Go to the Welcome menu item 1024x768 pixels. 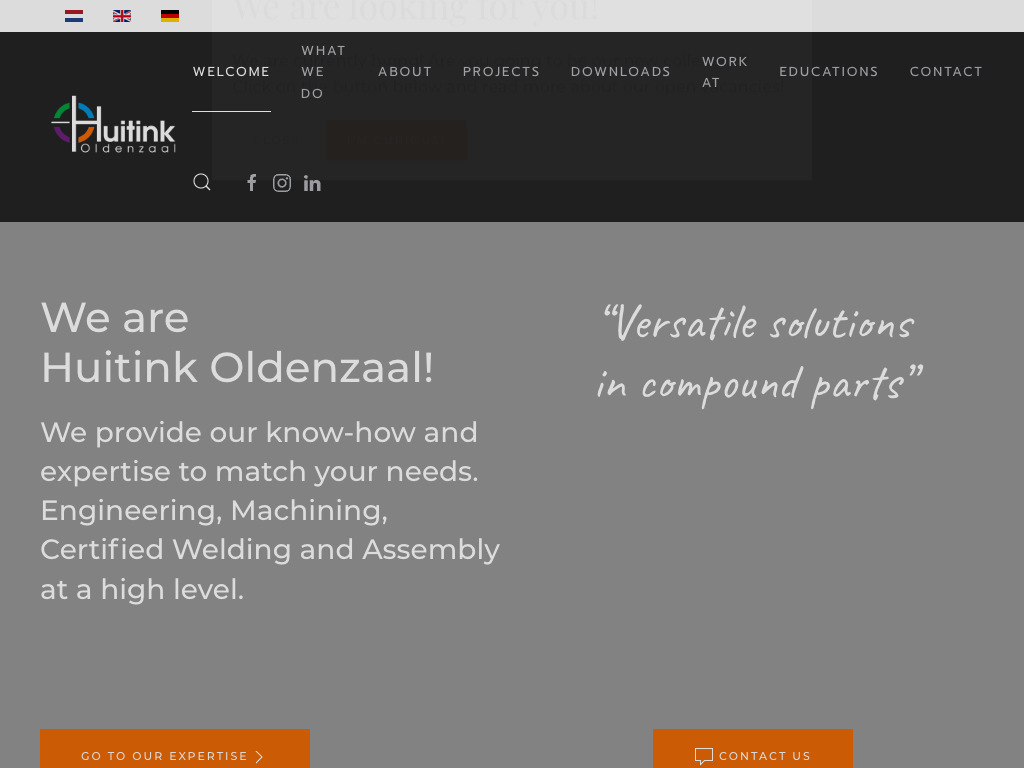pos(231,72)
